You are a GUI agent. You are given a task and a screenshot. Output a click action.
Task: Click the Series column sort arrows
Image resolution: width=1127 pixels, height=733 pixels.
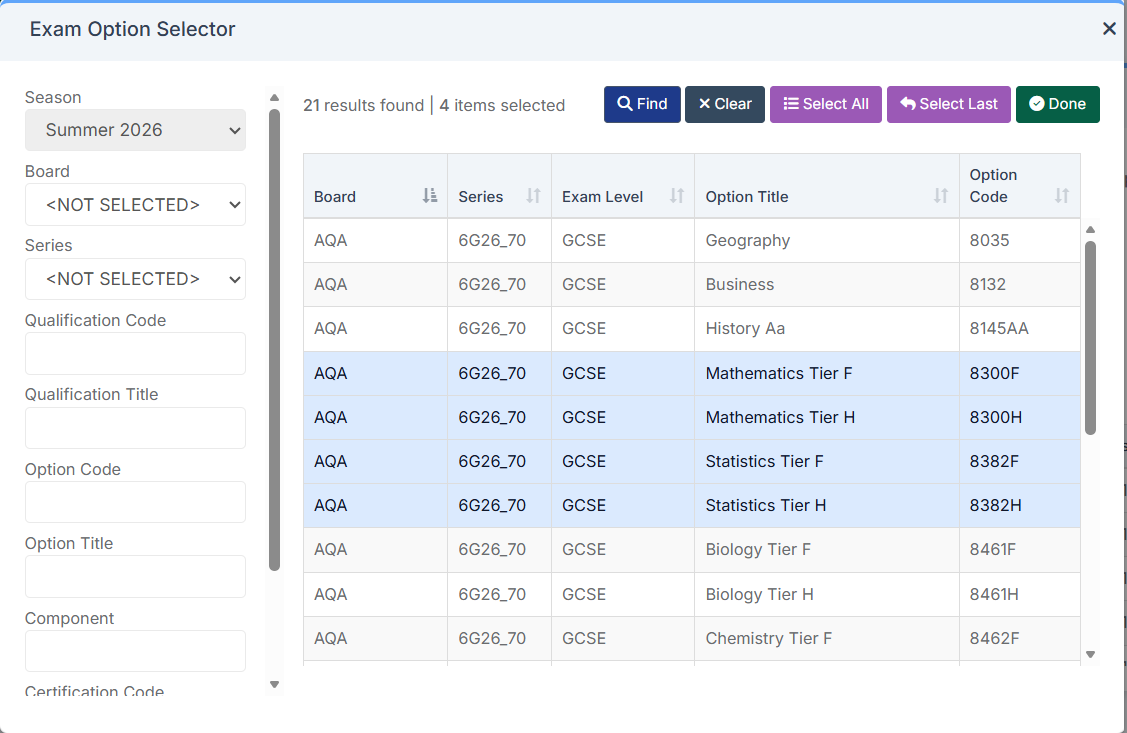pos(533,196)
